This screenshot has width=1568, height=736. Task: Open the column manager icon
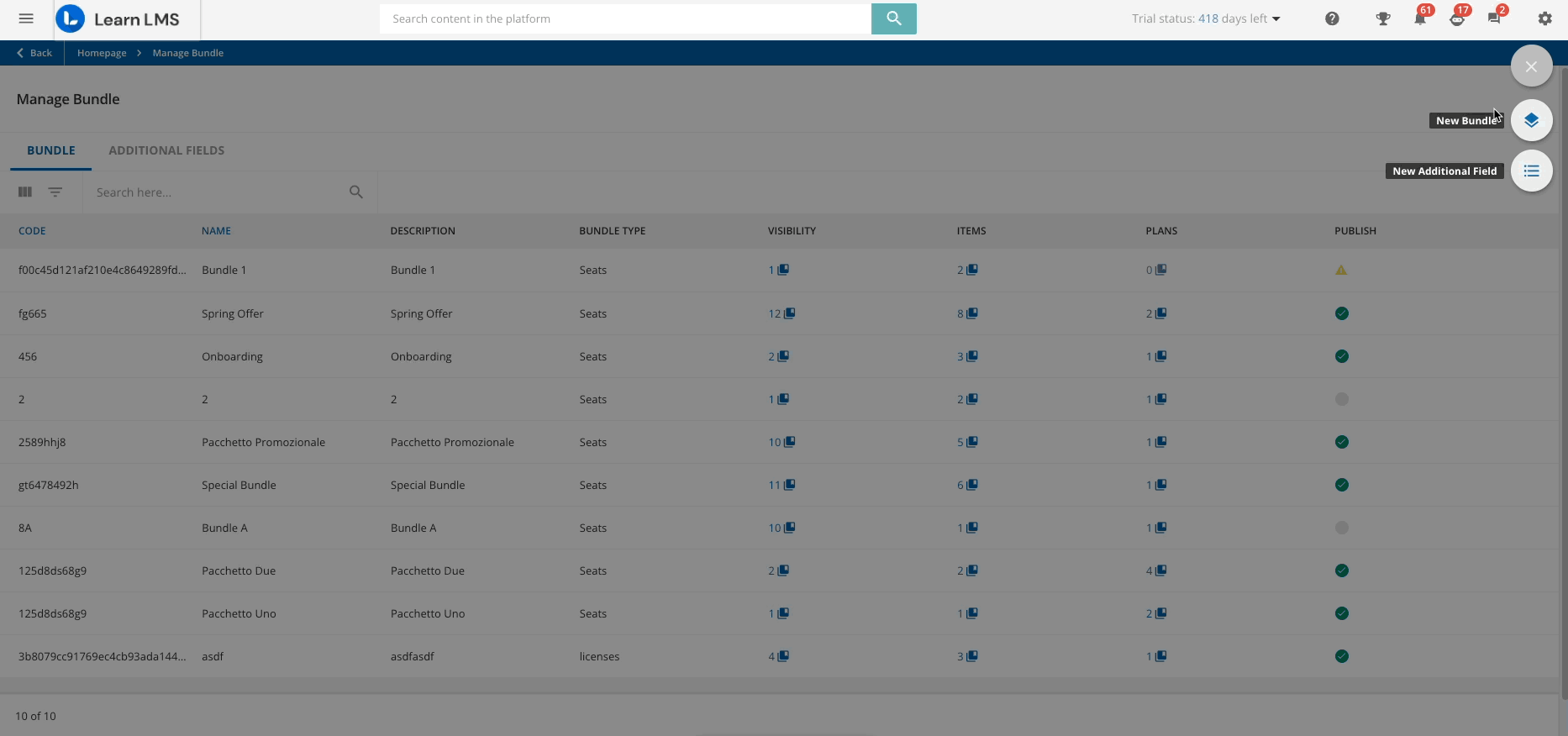25,192
